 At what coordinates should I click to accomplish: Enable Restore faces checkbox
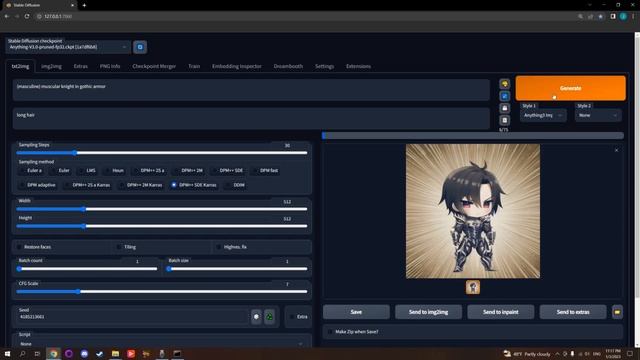click(19, 247)
